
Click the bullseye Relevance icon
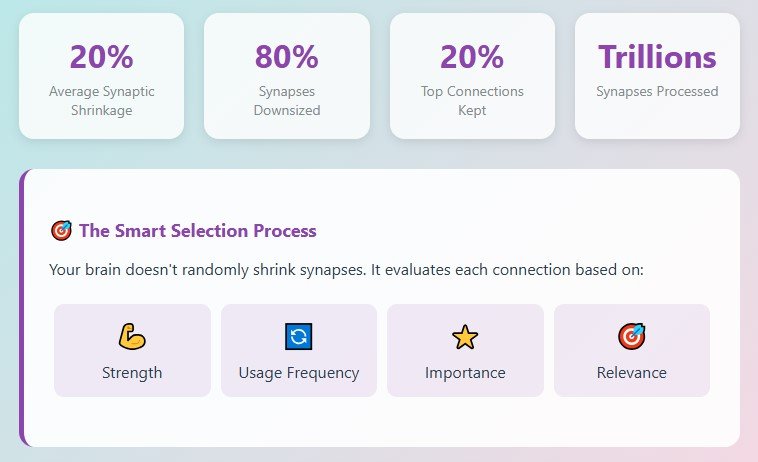coord(631,336)
